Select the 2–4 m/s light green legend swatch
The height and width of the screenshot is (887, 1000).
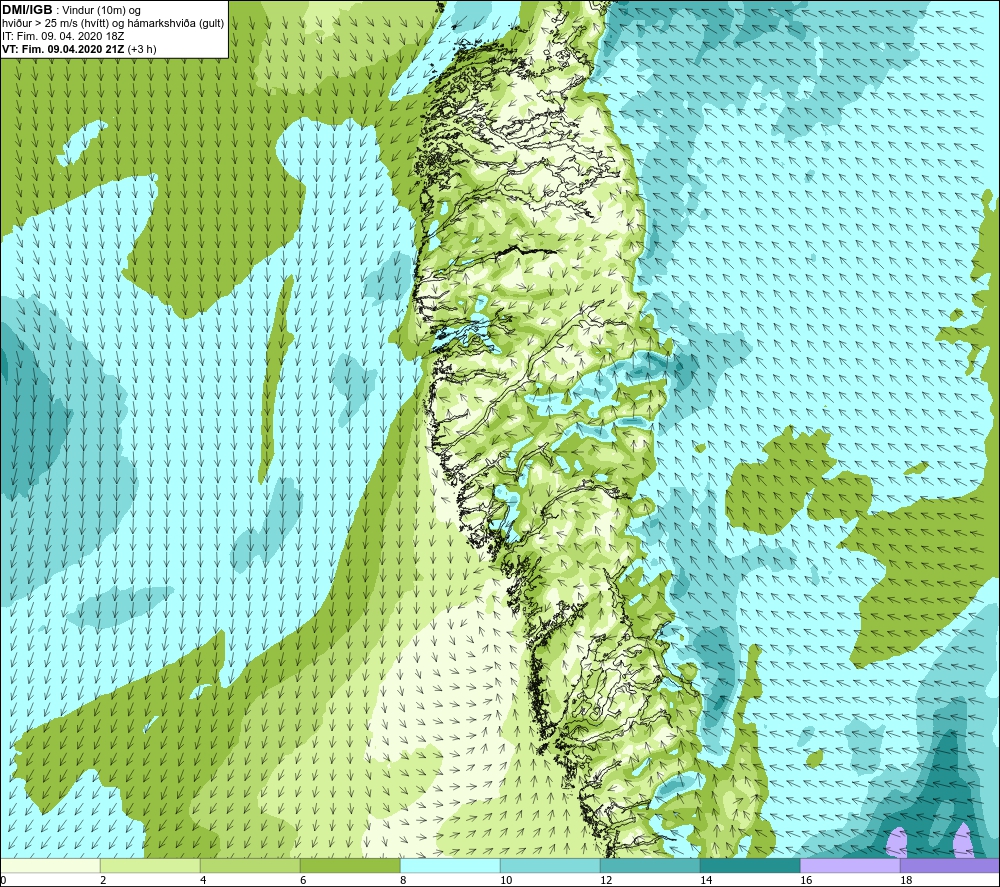coord(150,865)
